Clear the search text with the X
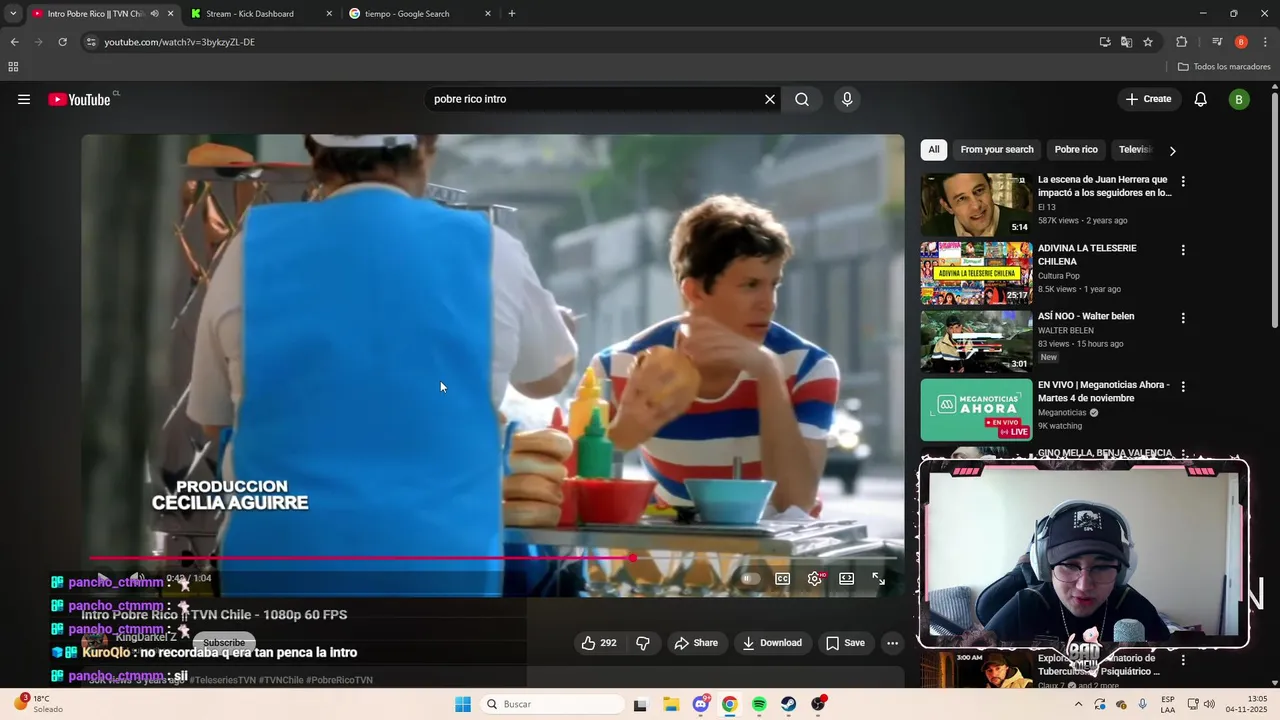1280x720 pixels. pos(770,99)
